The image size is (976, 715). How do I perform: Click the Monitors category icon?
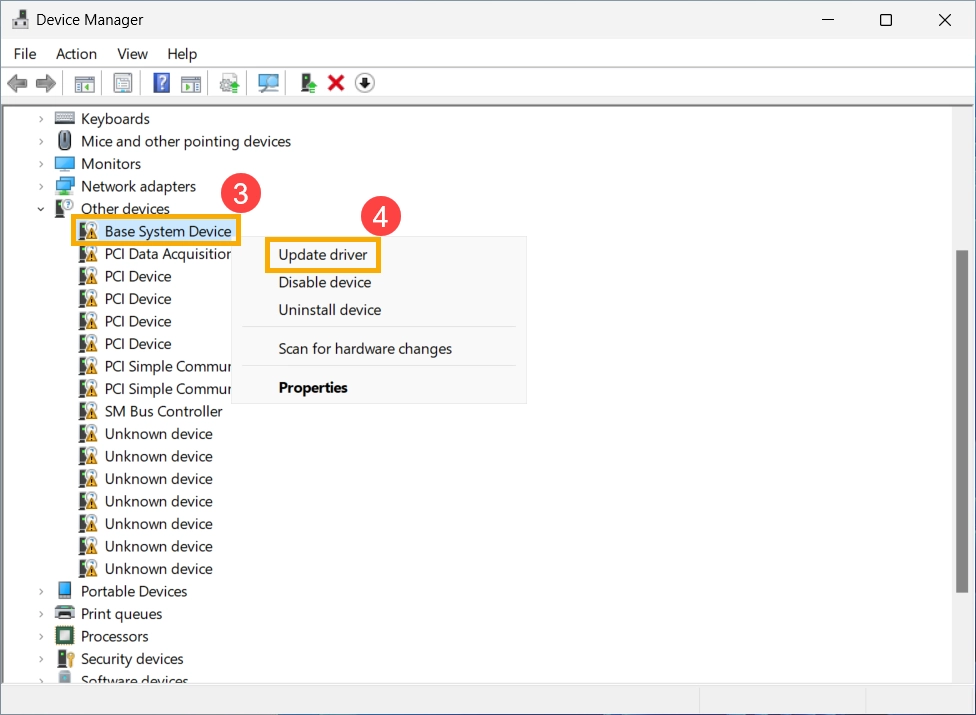coord(65,164)
